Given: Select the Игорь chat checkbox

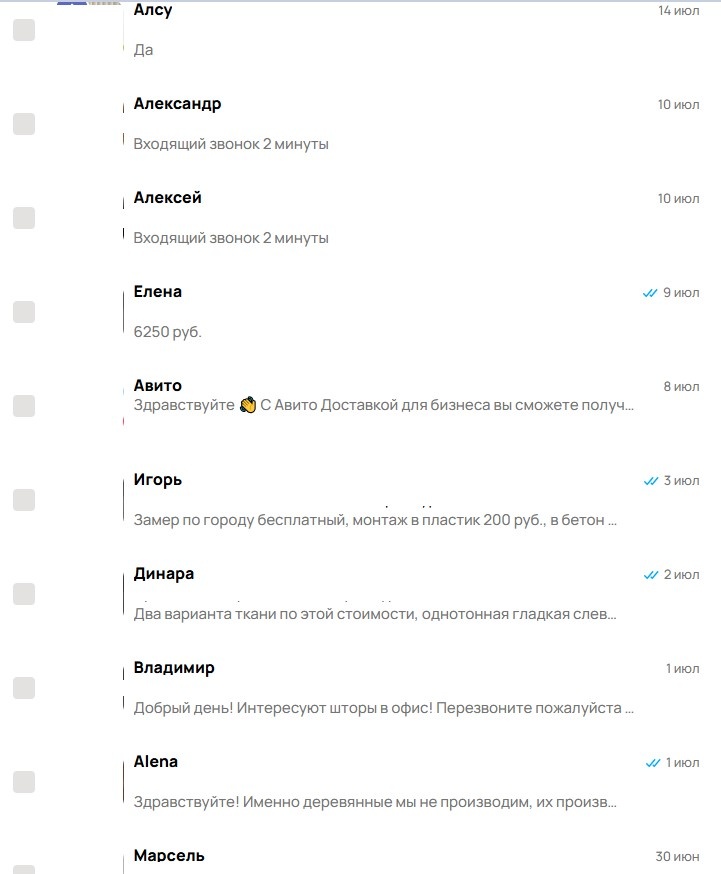Looking at the screenshot, I should click(x=24, y=500).
